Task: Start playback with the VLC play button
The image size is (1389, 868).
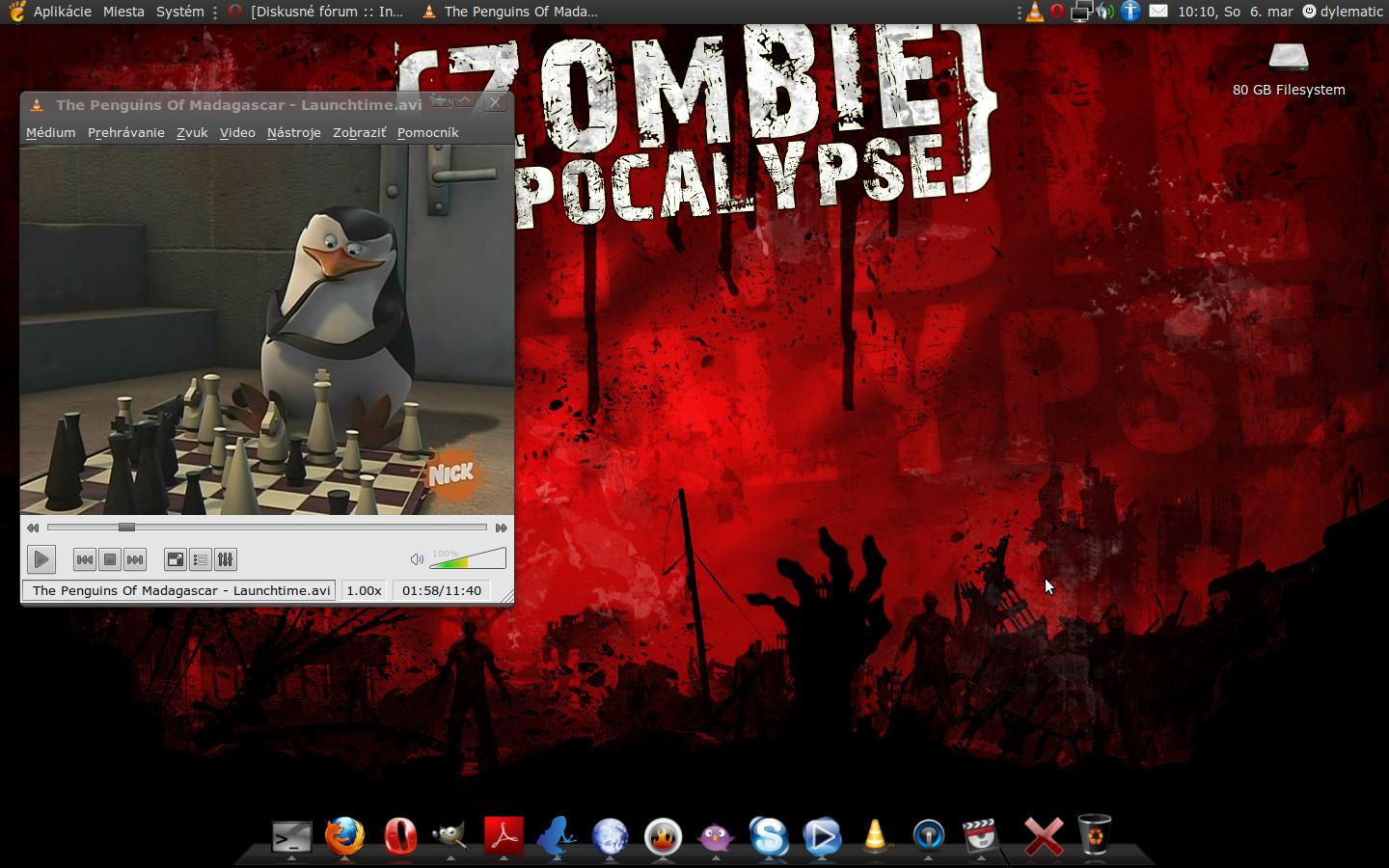Action: (41, 559)
